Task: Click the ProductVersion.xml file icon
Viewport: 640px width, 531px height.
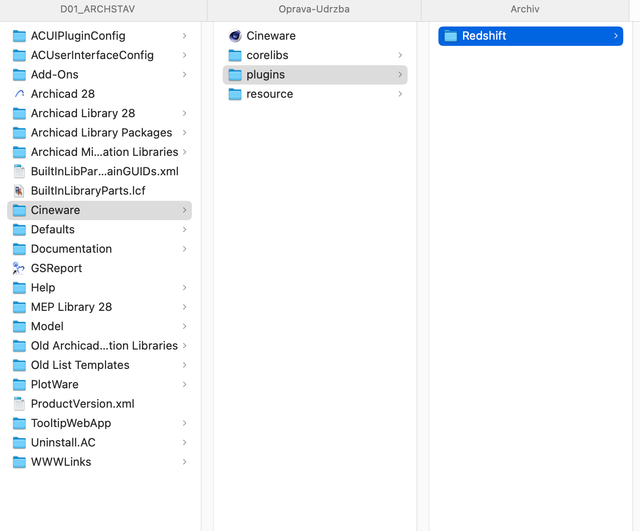Action: pos(19,404)
